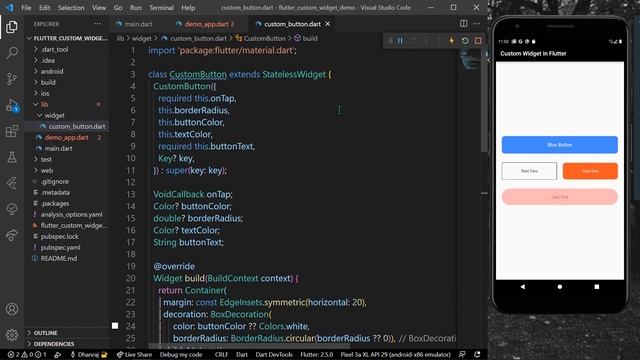
Task: Open the Terminal menu
Action: [161, 7]
